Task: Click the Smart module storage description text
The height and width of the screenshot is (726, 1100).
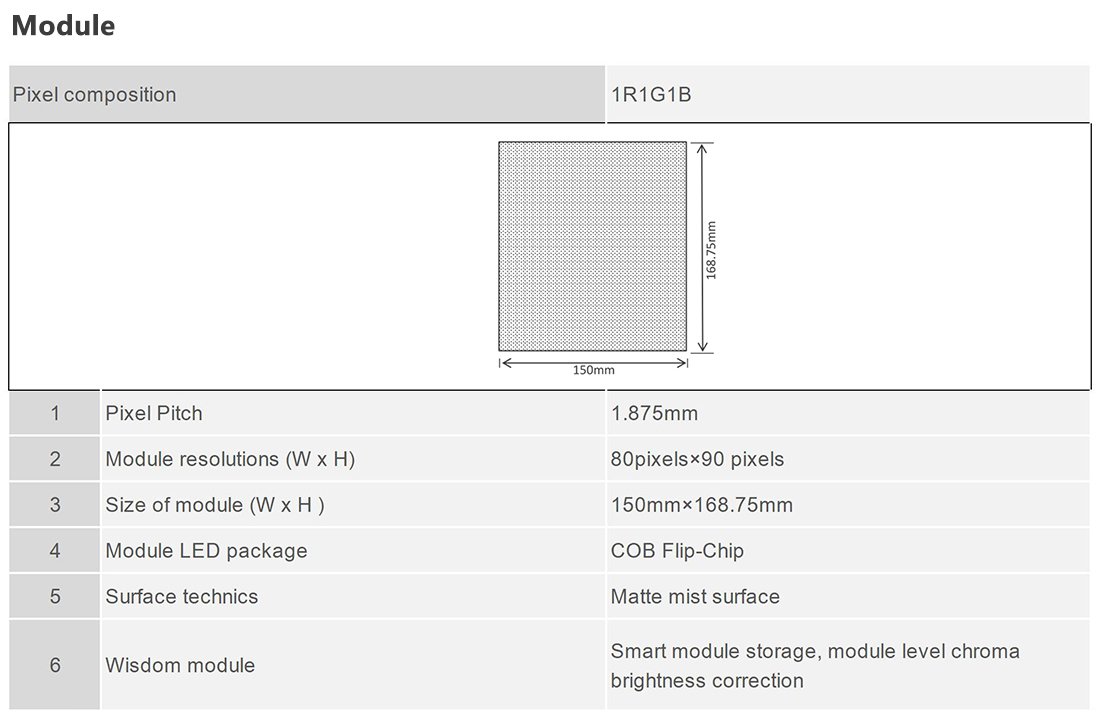Action: (815, 666)
